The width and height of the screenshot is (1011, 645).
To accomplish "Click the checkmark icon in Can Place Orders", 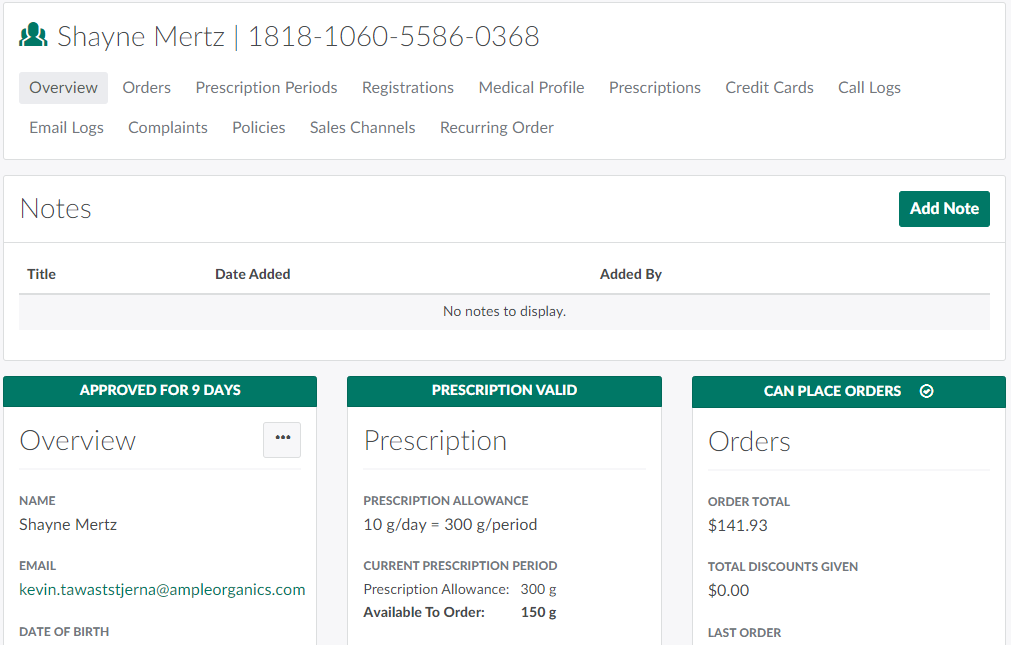I will click(926, 391).
